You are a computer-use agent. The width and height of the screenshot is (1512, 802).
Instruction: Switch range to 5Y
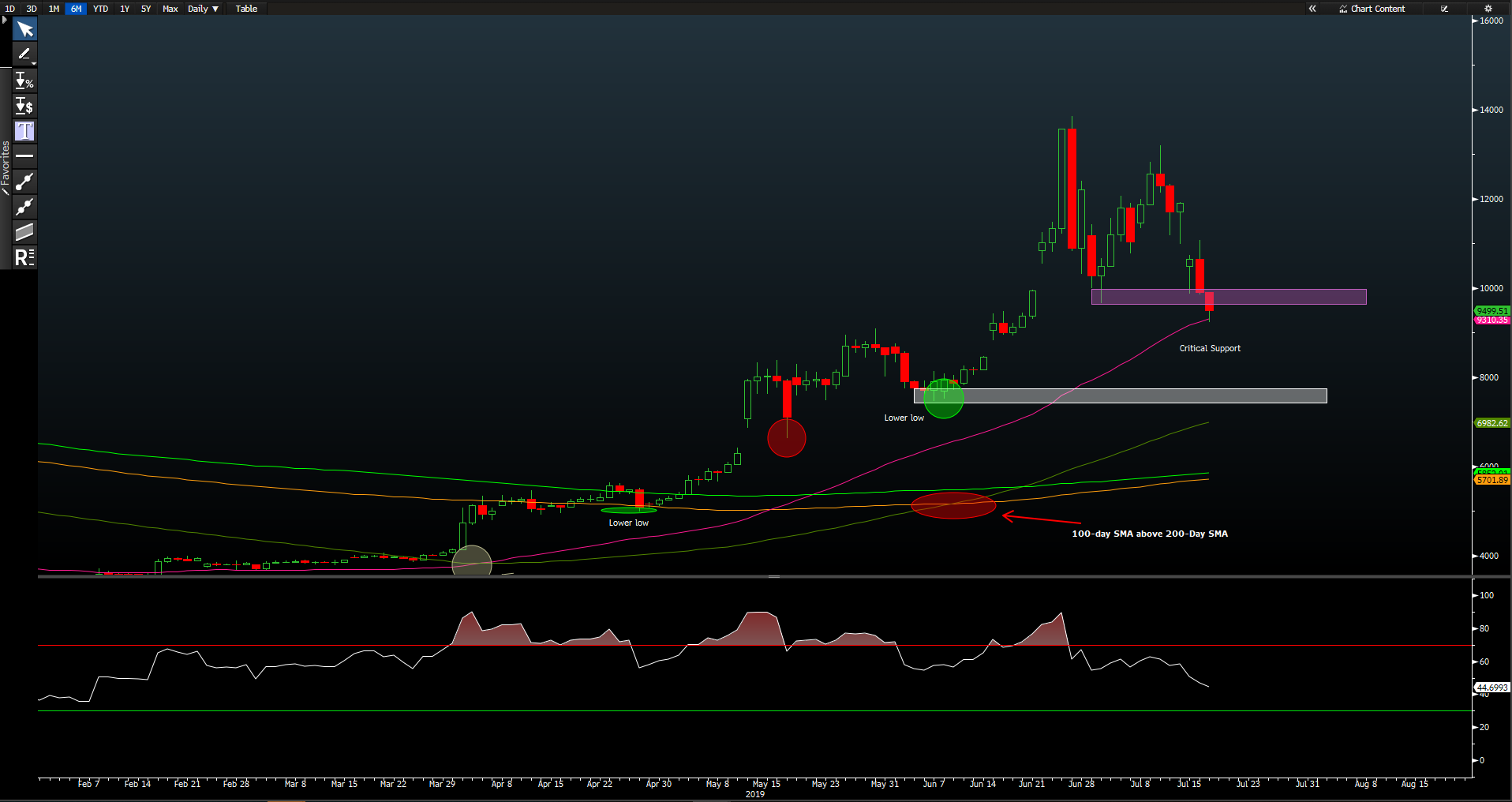[146, 9]
